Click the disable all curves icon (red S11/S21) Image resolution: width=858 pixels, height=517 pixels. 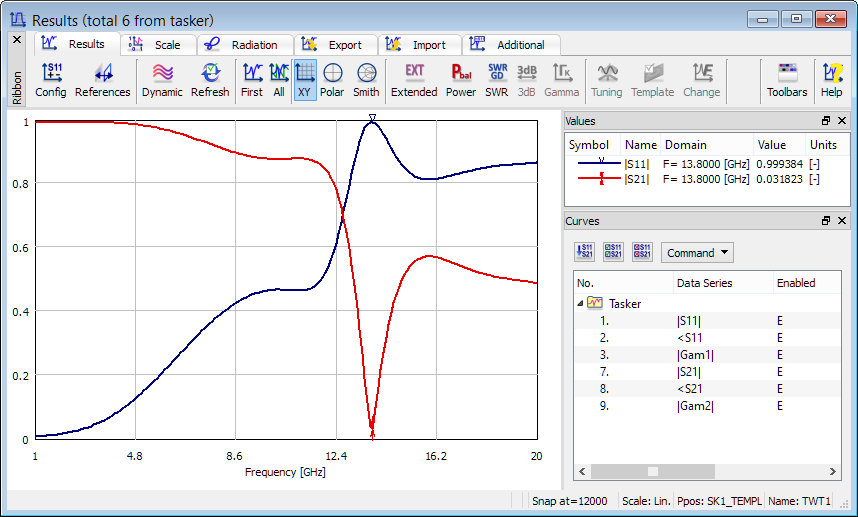click(642, 252)
